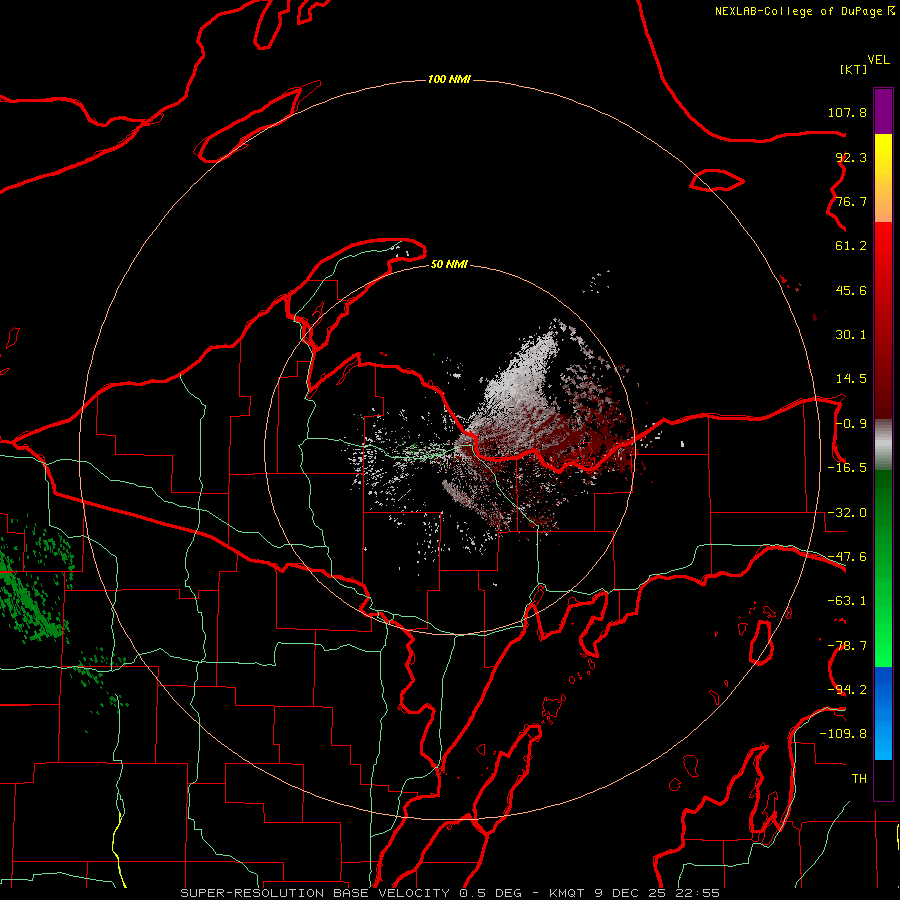Click the -109.8 velocity scale value
This screenshot has height=900, width=900.
coord(843,734)
